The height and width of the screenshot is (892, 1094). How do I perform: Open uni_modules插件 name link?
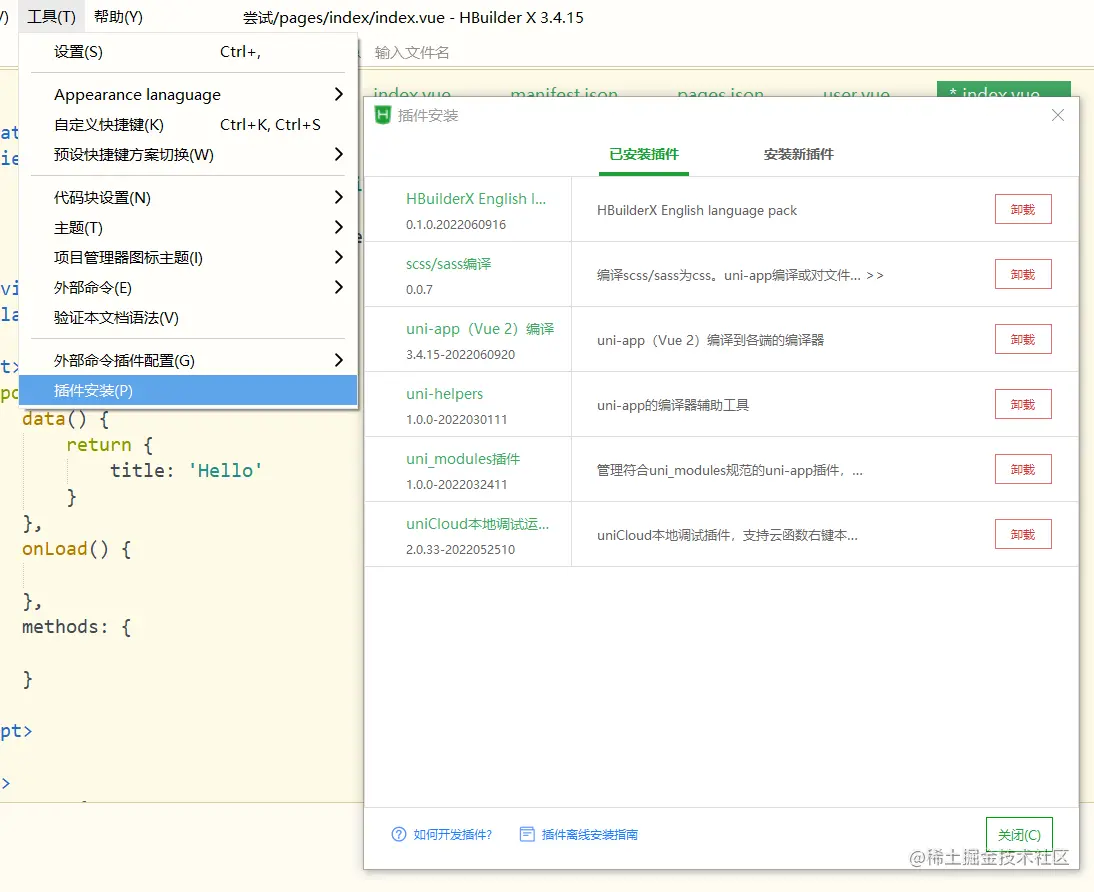(x=463, y=459)
